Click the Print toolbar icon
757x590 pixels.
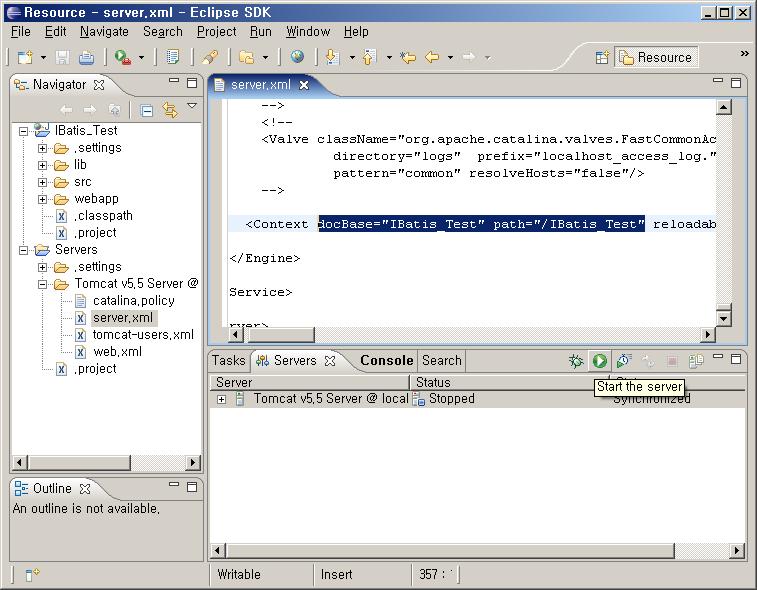(x=86, y=57)
